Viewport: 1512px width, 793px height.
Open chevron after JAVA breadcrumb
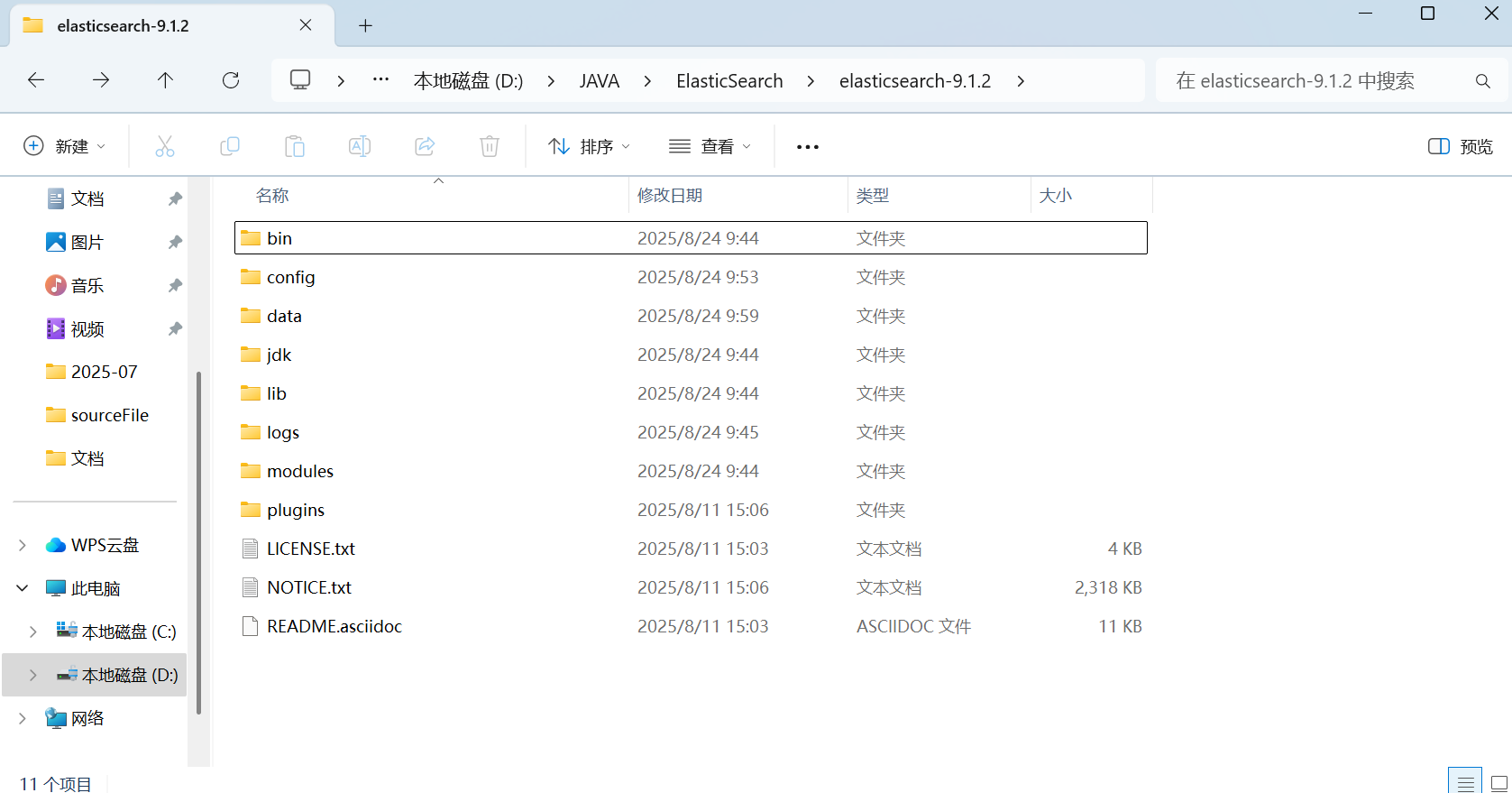[x=647, y=81]
